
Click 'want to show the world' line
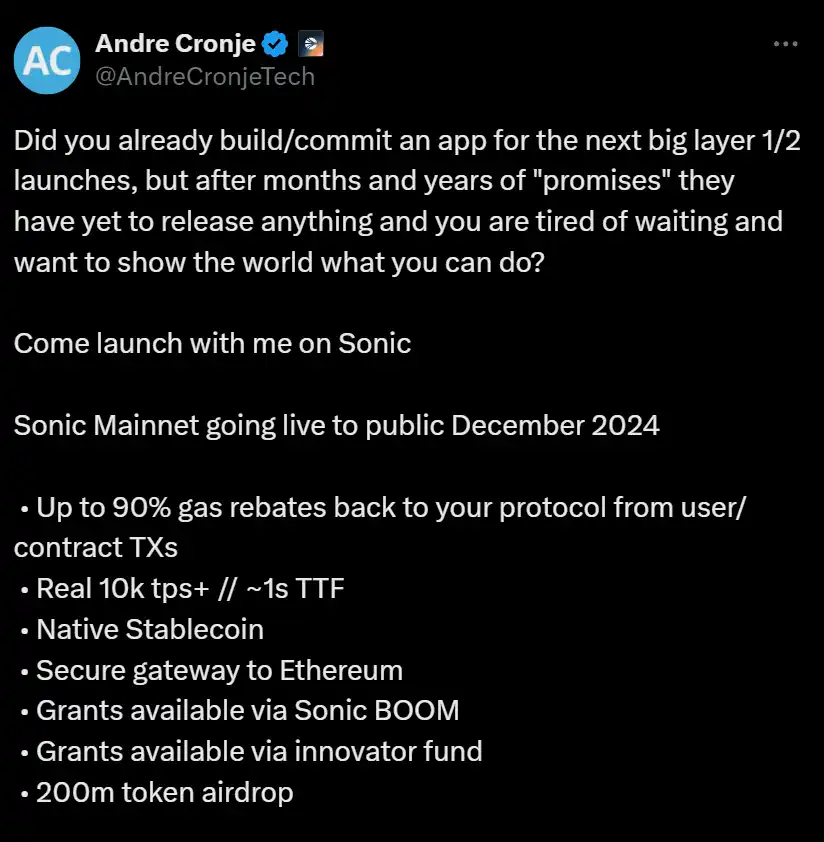(279, 263)
